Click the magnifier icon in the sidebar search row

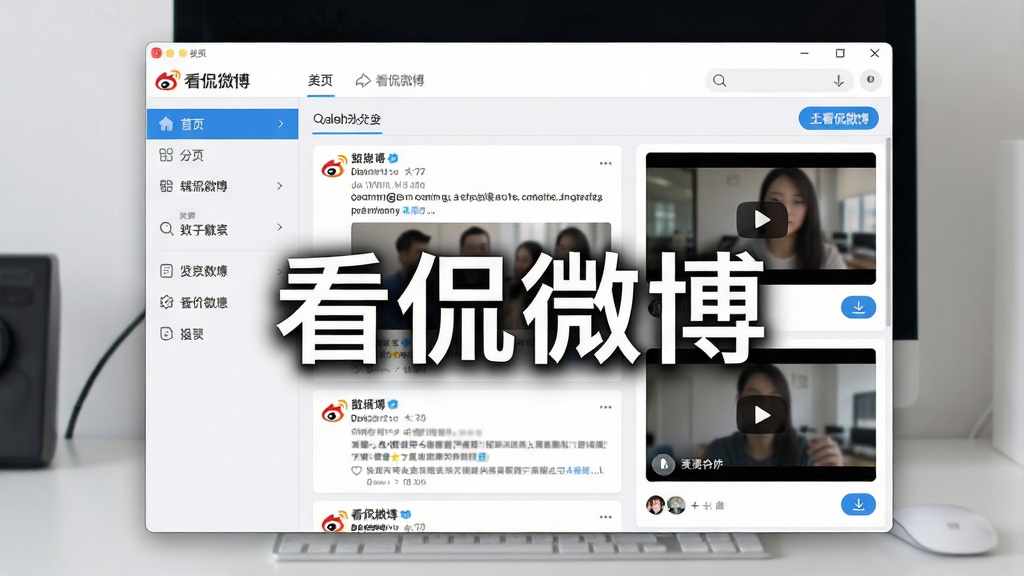pos(166,229)
